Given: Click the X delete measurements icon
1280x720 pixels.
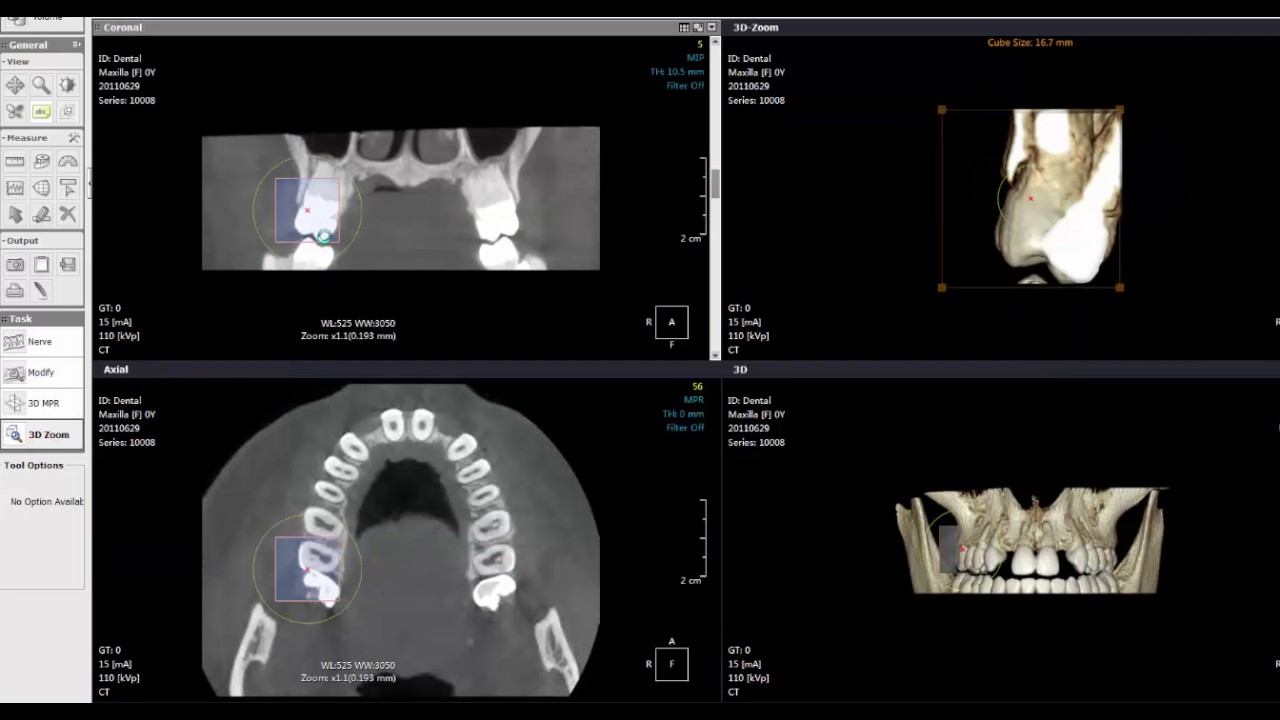Looking at the screenshot, I should pyautogui.click(x=67, y=215).
